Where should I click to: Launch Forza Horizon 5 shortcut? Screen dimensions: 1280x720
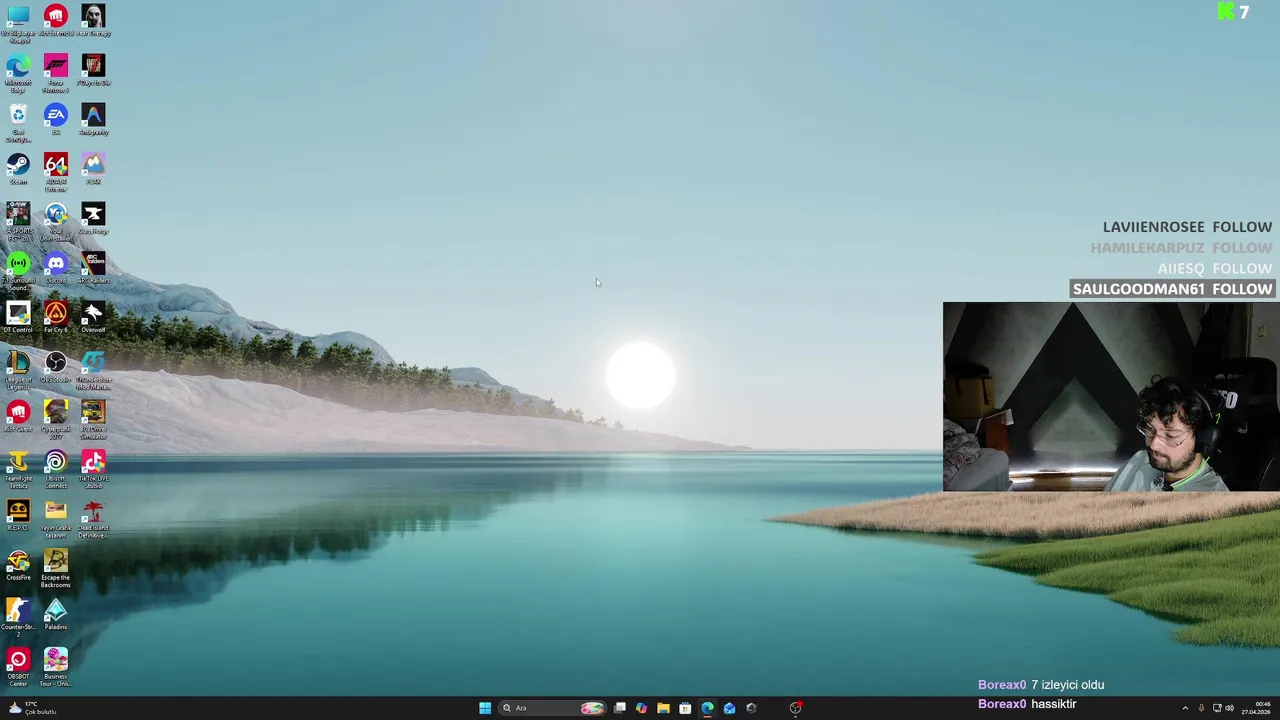pyautogui.click(x=55, y=73)
